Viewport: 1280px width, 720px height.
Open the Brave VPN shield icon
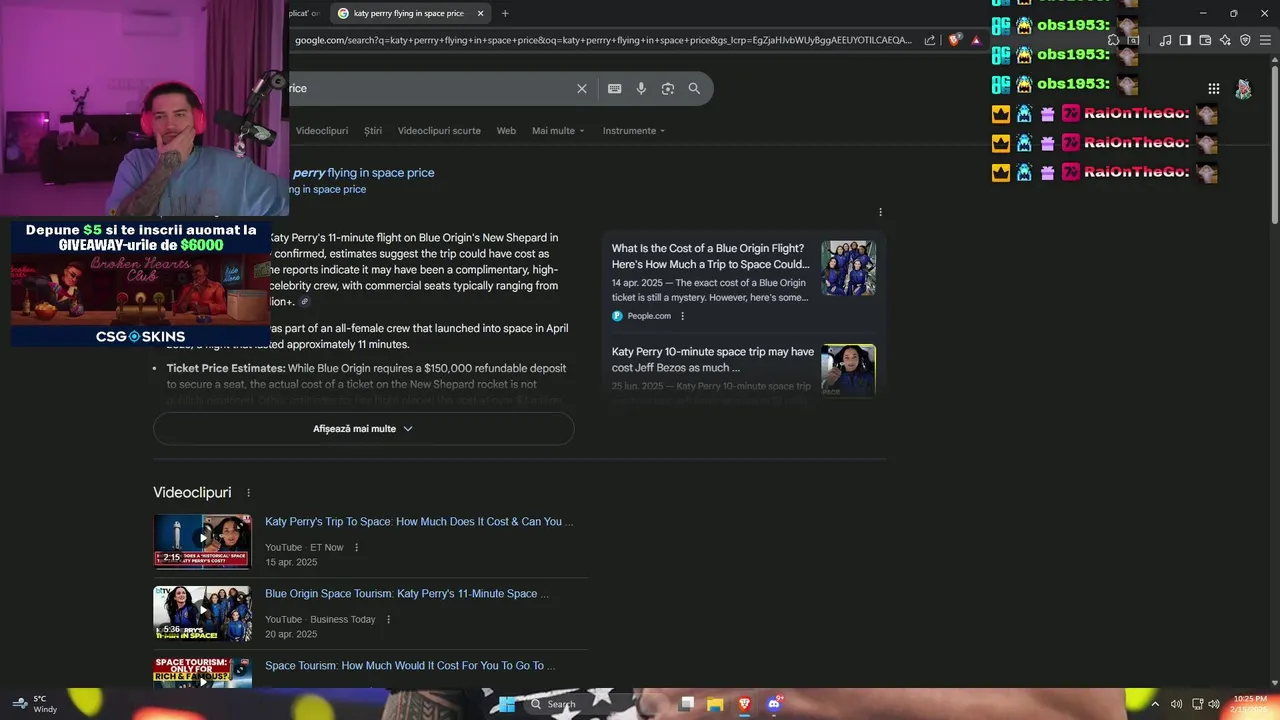(x=1245, y=40)
